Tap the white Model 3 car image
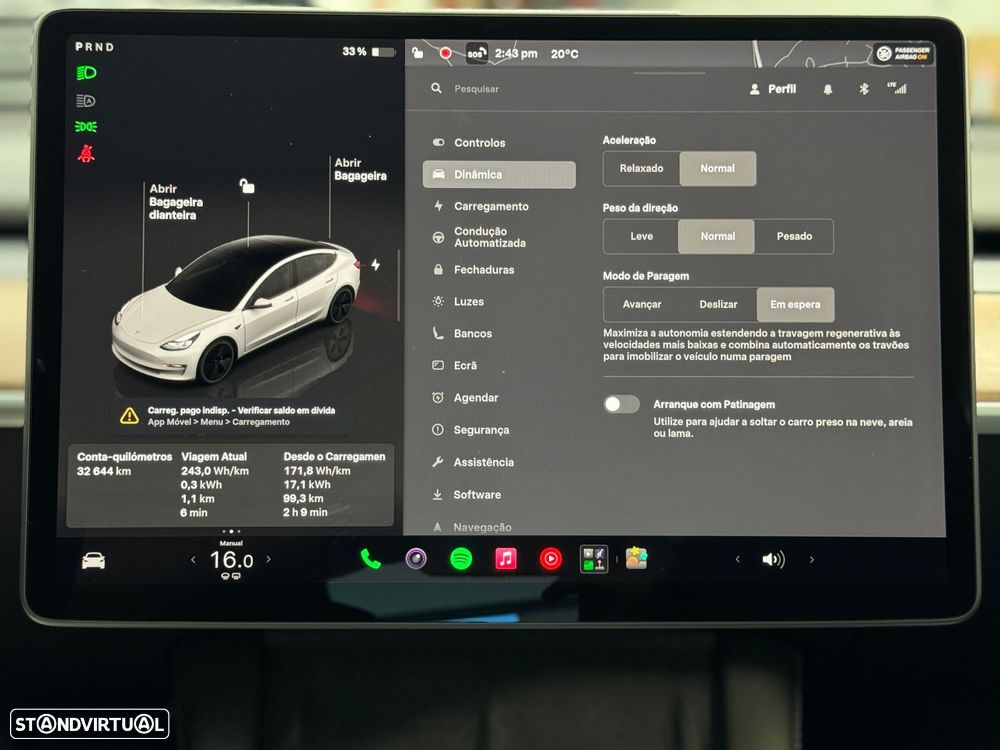Screen dimensions: 1000x750 click(237, 309)
